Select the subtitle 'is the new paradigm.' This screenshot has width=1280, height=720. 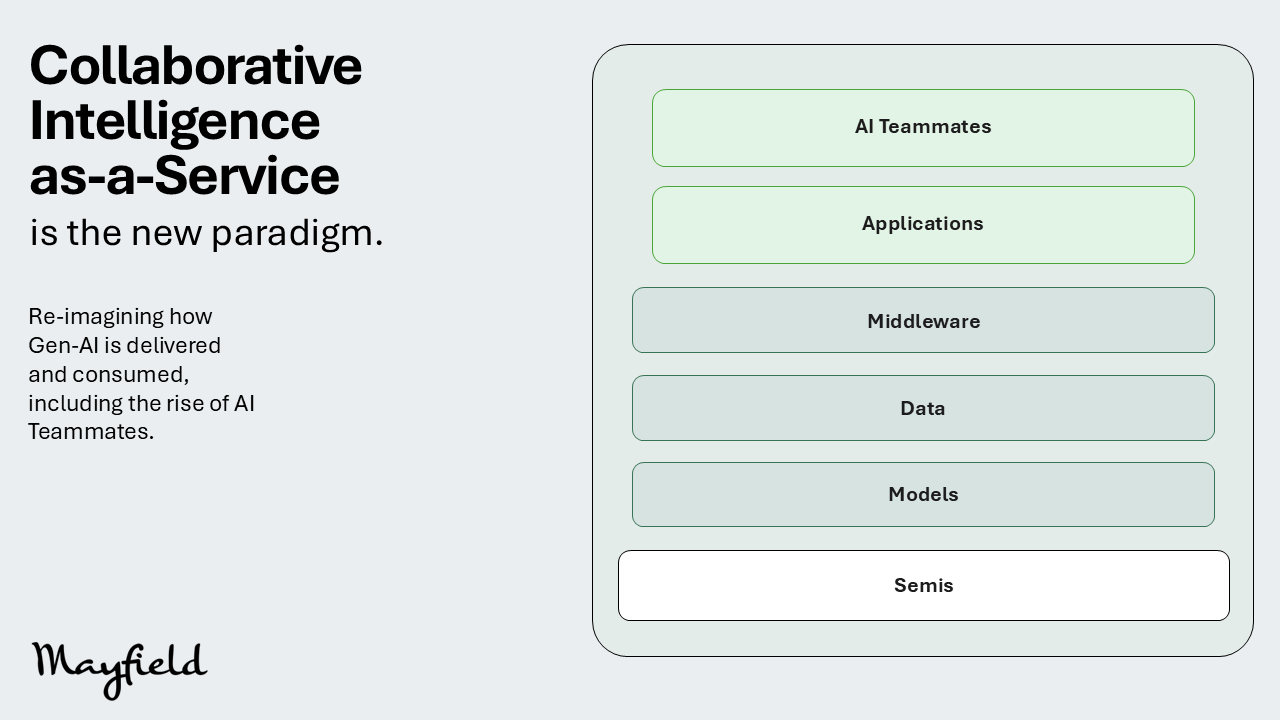206,232
